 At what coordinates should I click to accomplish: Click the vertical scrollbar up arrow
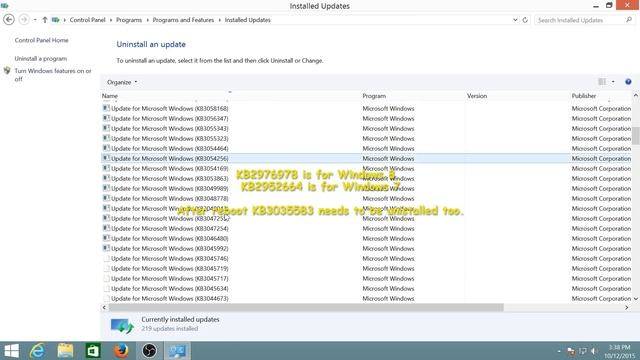pyautogui.click(x=636, y=95)
